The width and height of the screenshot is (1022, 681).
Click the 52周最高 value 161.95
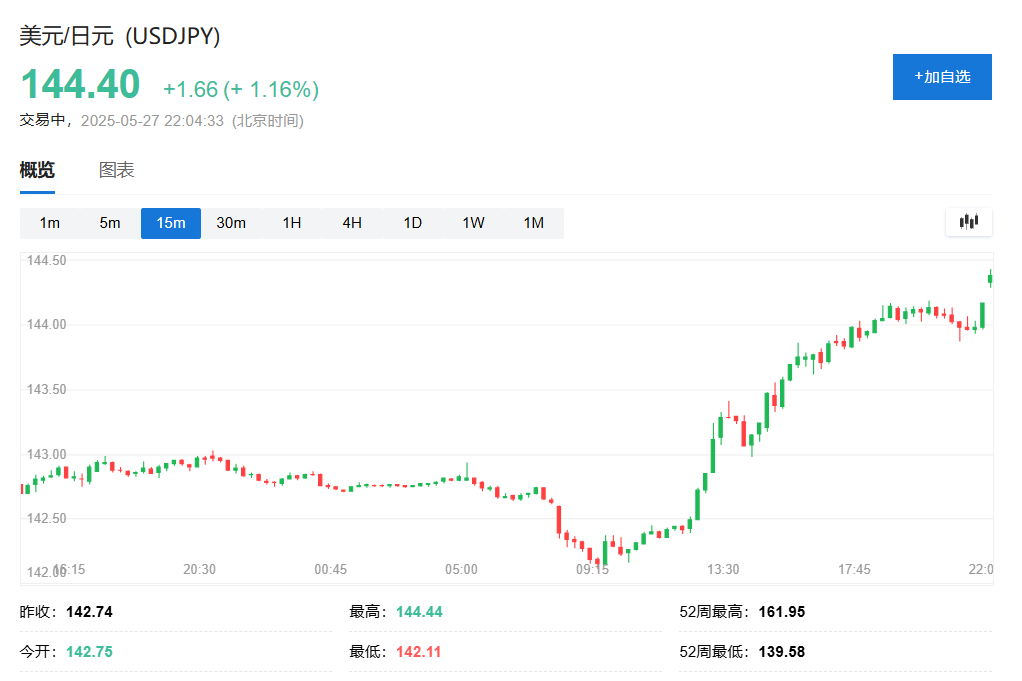coord(781,612)
